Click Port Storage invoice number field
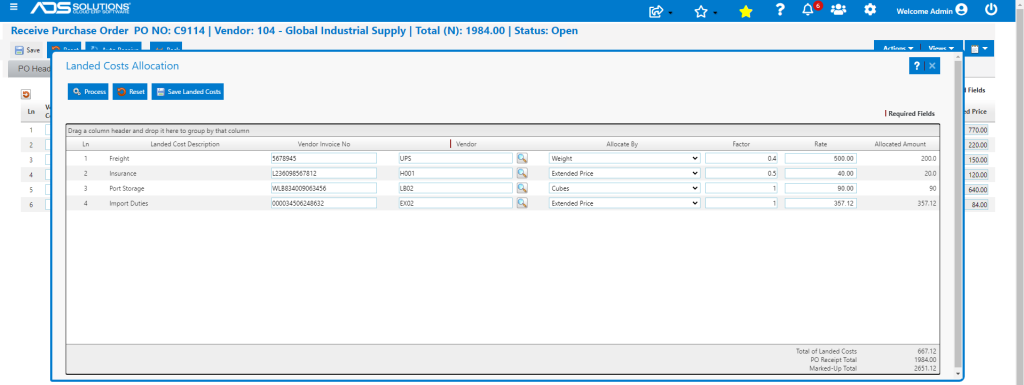The width and height of the screenshot is (1024, 385). [x=324, y=188]
